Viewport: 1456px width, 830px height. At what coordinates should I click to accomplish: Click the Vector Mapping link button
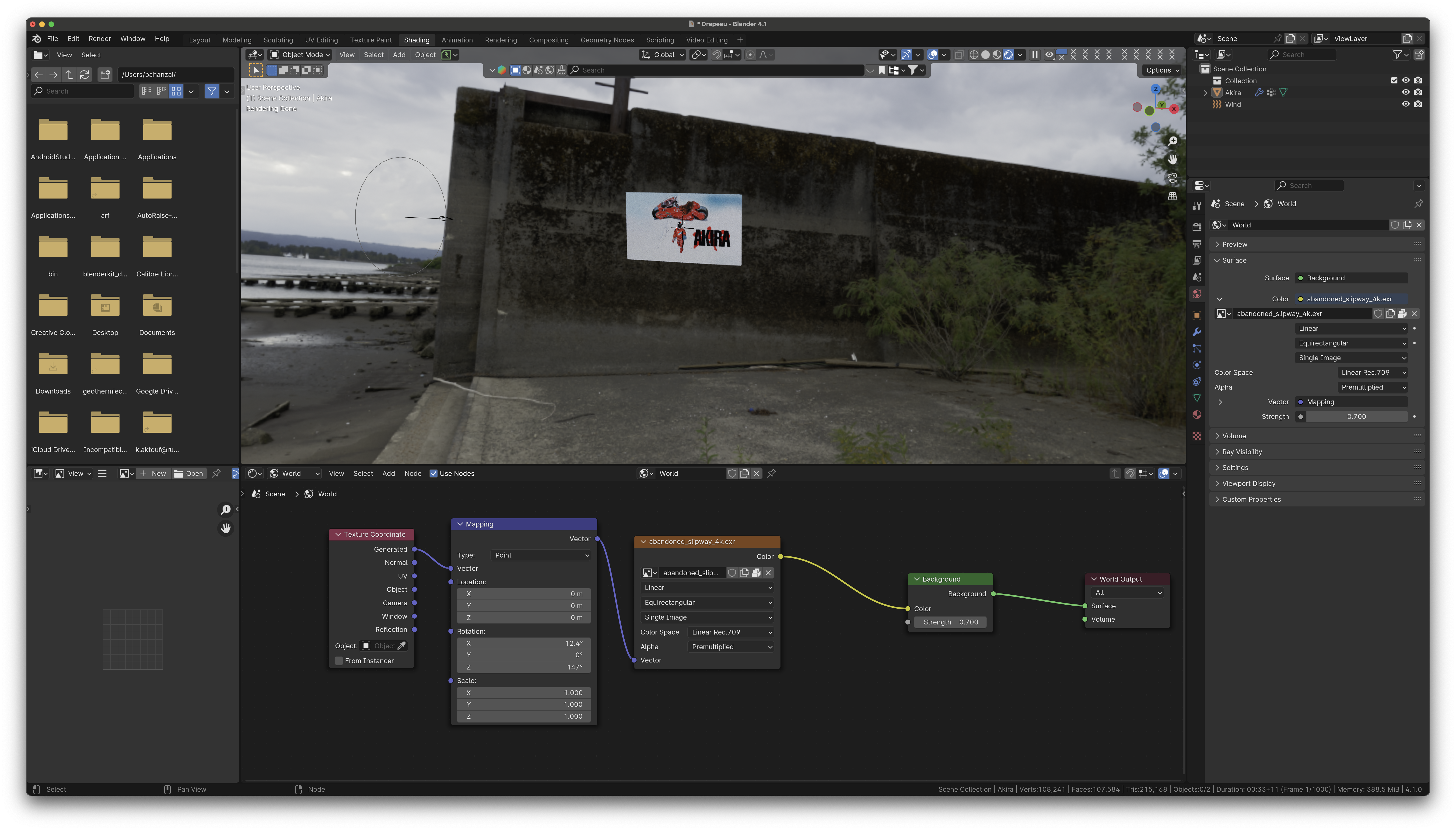[1351, 402]
